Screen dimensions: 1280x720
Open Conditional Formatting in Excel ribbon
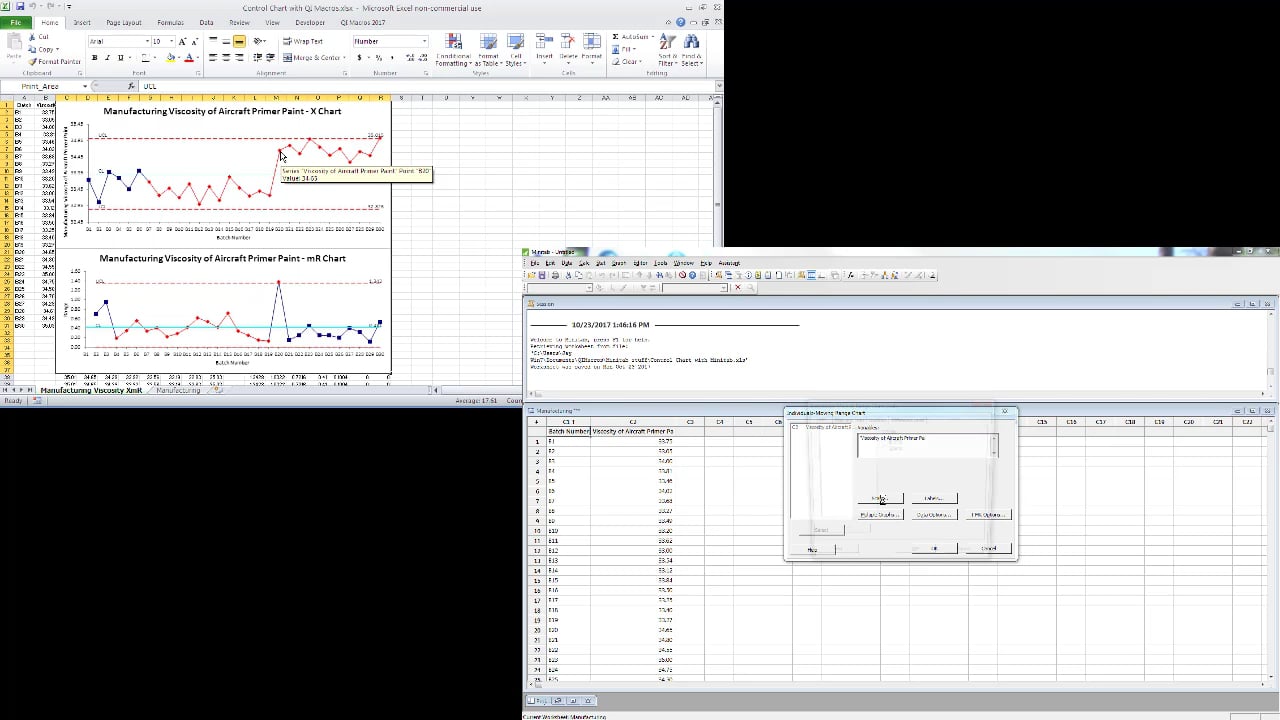click(x=453, y=50)
